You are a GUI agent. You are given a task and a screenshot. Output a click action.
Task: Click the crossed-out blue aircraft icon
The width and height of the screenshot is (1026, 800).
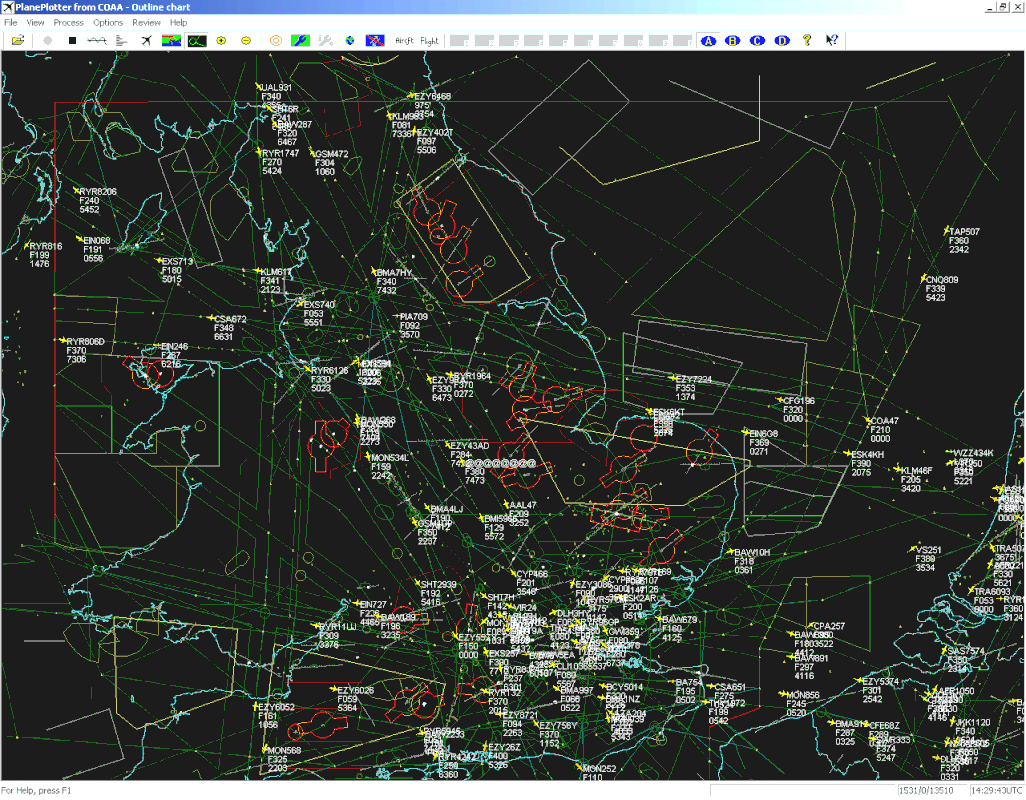pyautogui.click(x=375, y=41)
